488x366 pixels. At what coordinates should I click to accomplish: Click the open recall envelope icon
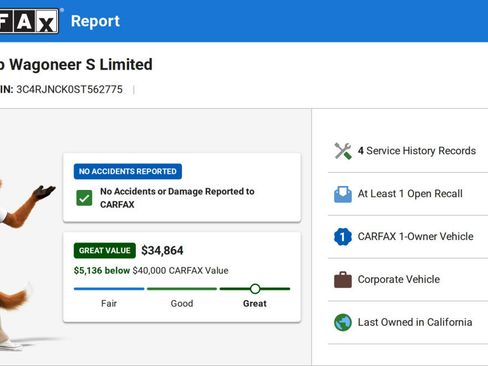click(x=343, y=194)
